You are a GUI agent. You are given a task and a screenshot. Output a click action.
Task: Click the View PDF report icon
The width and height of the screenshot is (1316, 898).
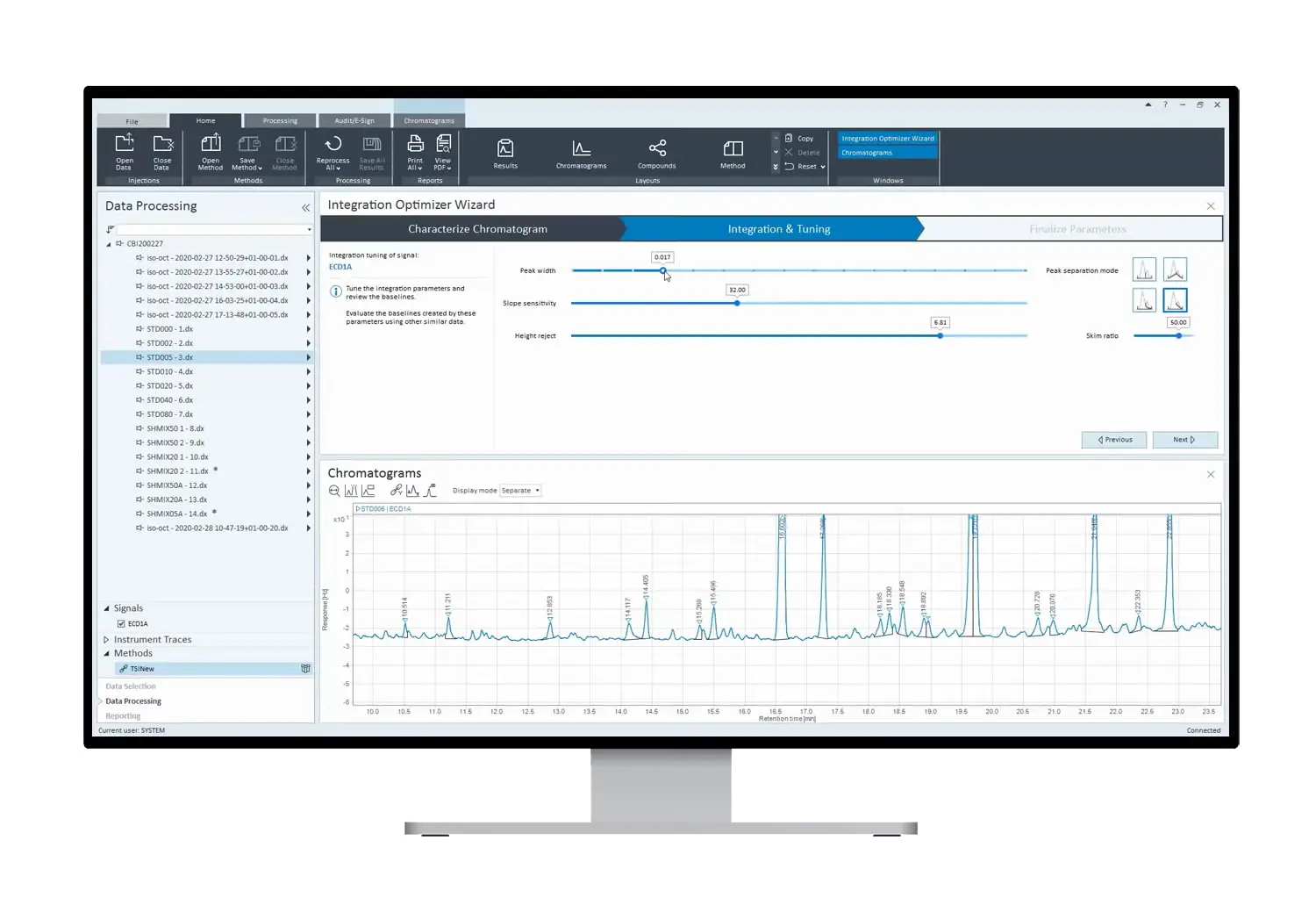pos(443,145)
